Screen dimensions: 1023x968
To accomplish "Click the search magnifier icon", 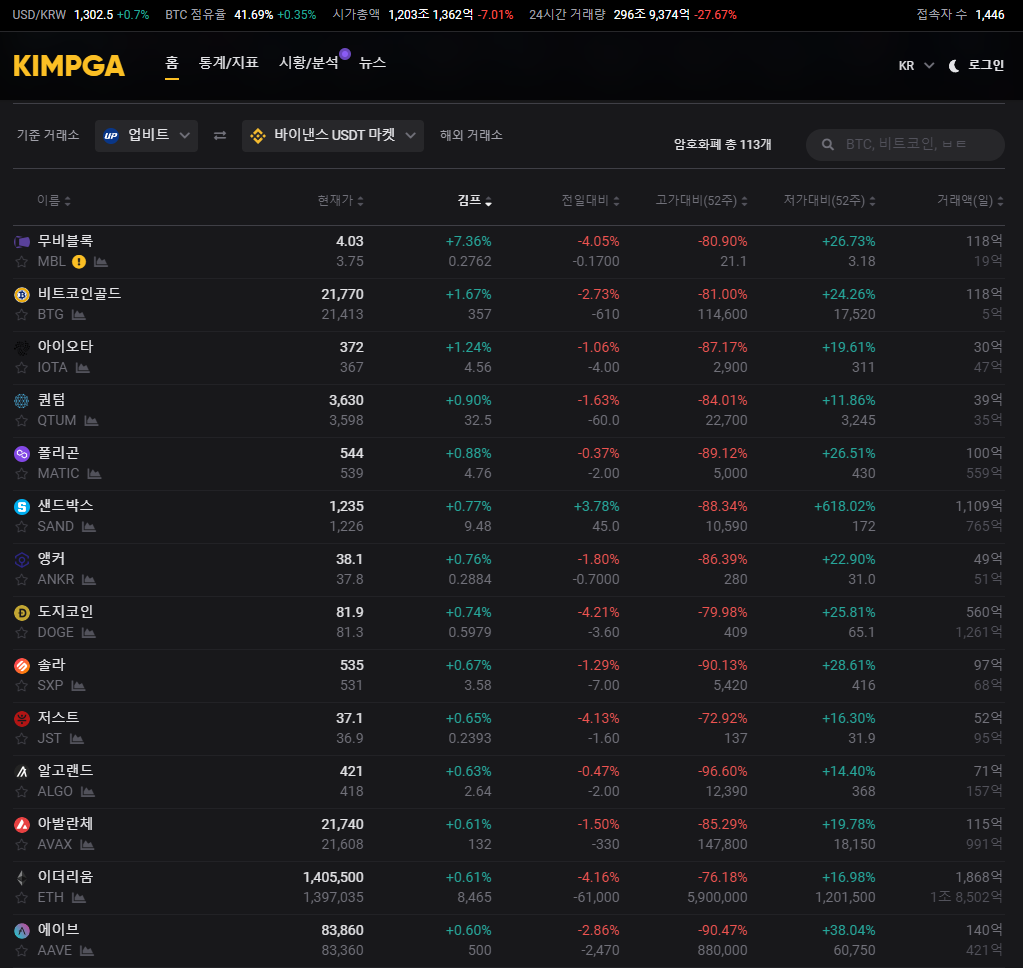I will click(x=827, y=144).
